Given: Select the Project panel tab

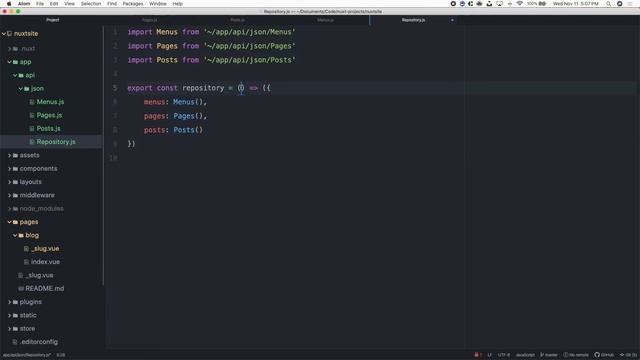Looking at the screenshot, I should pos(53,20).
